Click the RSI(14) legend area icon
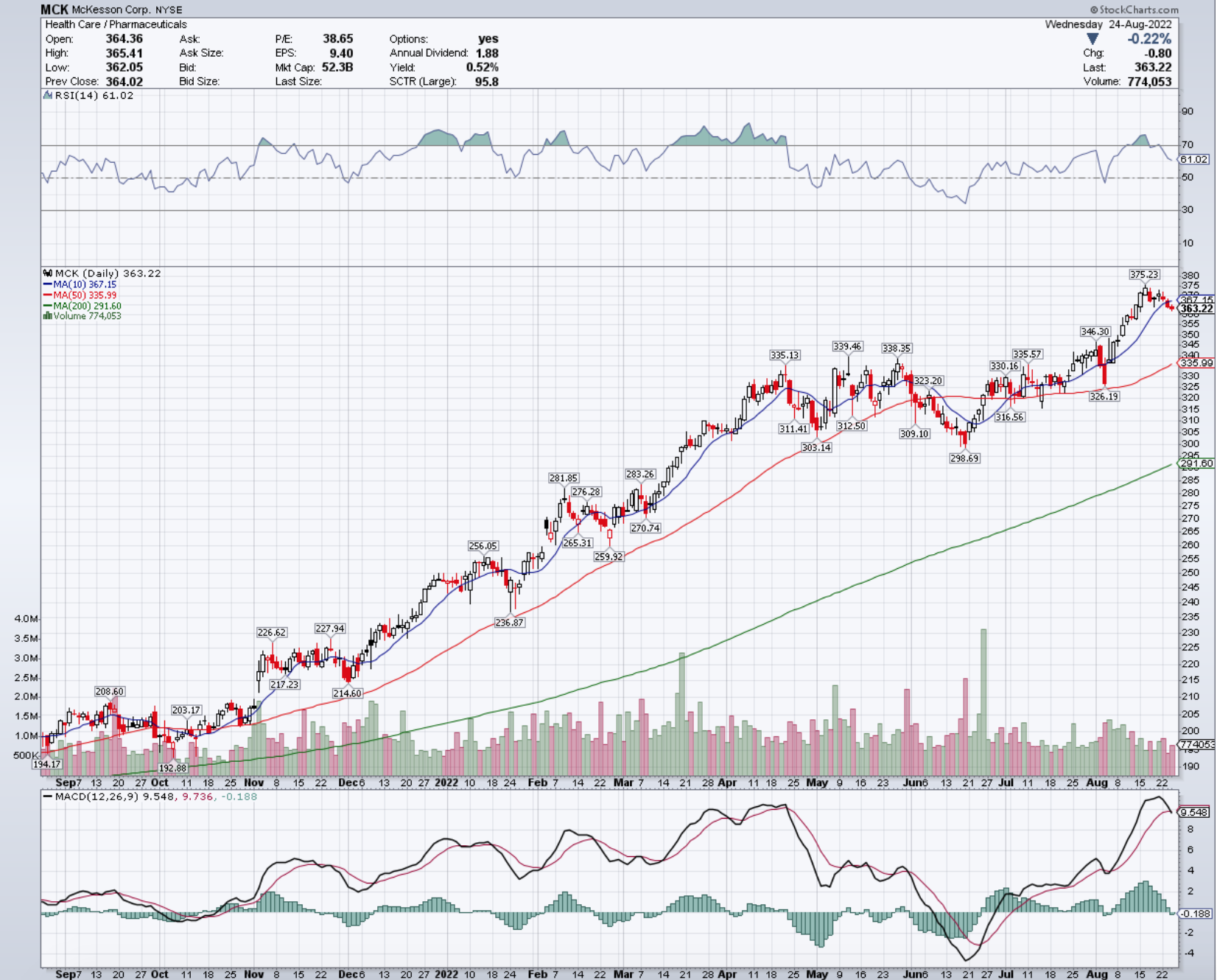 (48, 96)
